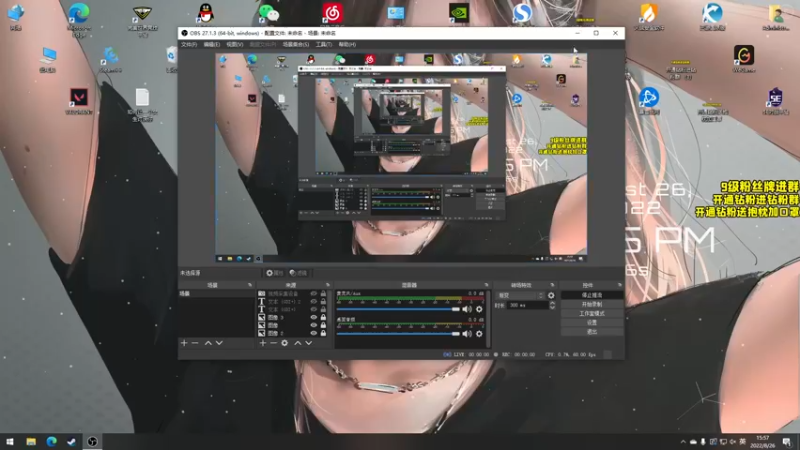The width and height of the screenshot is (800, 450).
Task: Toggle lock on 图像 2 source
Action: coord(323,333)
